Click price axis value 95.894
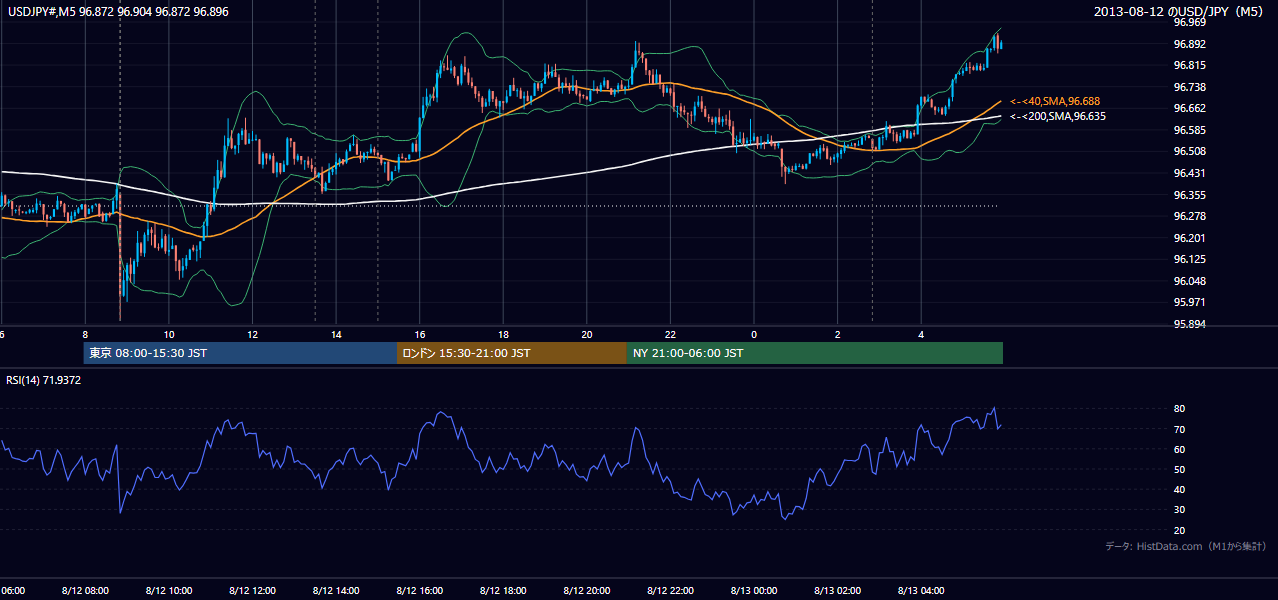This screenshot has width=1278, height=600. click(x=1191, y=324)
